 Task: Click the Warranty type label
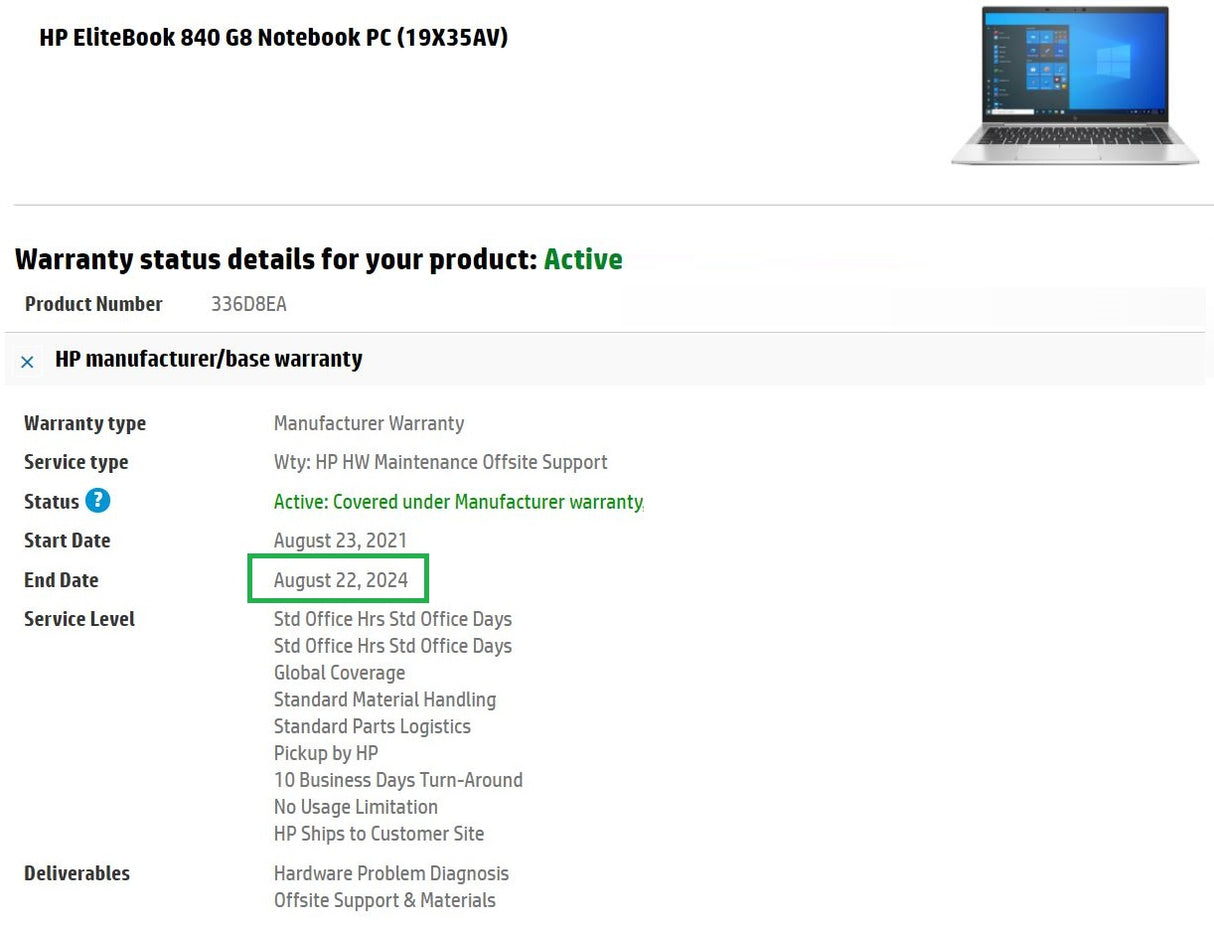pos(84,423)
